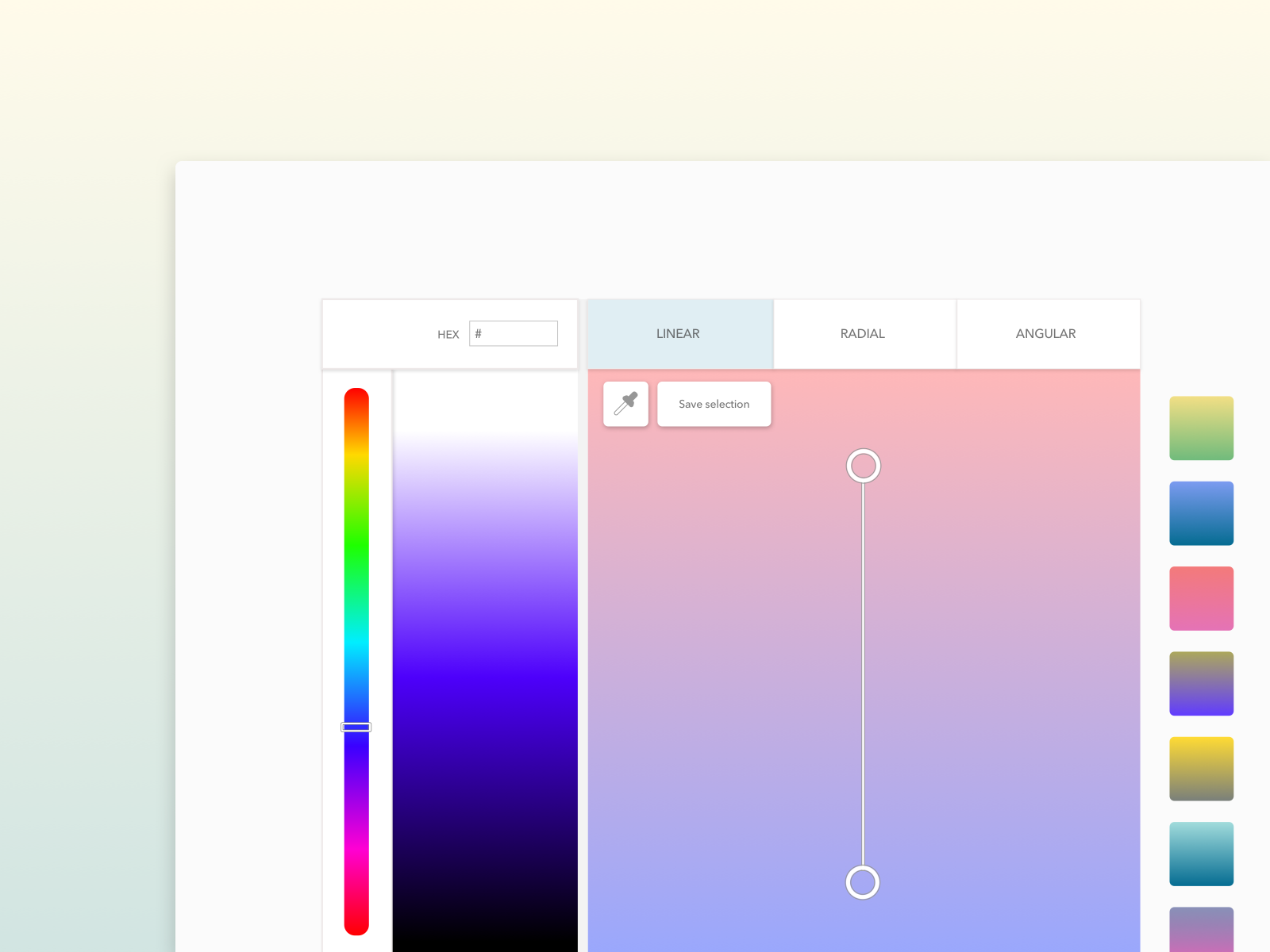This screenshot has height=952, width=1270.
Task: Select the teal saved gradient swatch
Action: (1201, 853)
